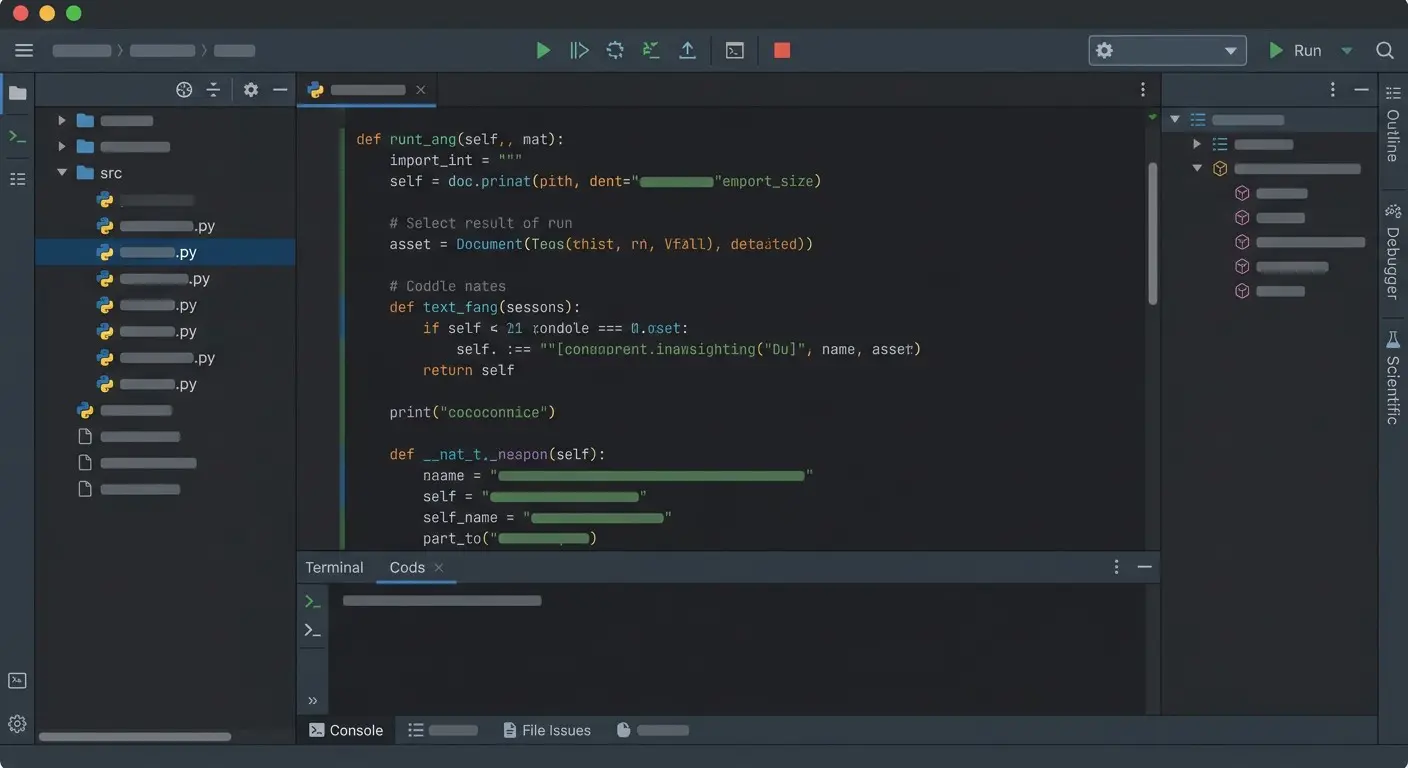Click the red Stop button
This screenshot has width=1408, height=768.
point(782,50)
